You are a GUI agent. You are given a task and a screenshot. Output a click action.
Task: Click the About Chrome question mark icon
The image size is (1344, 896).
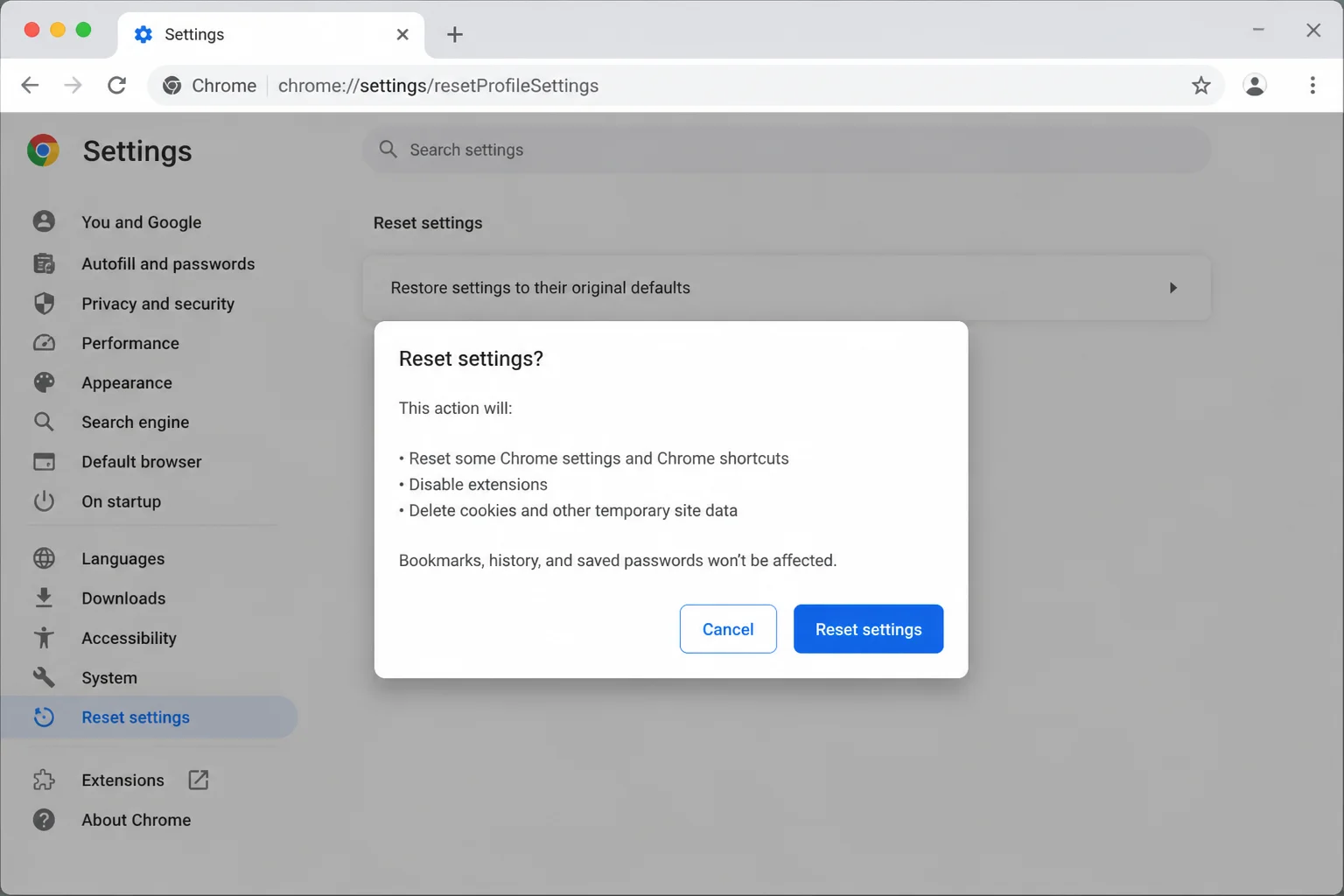pos(44,820)
